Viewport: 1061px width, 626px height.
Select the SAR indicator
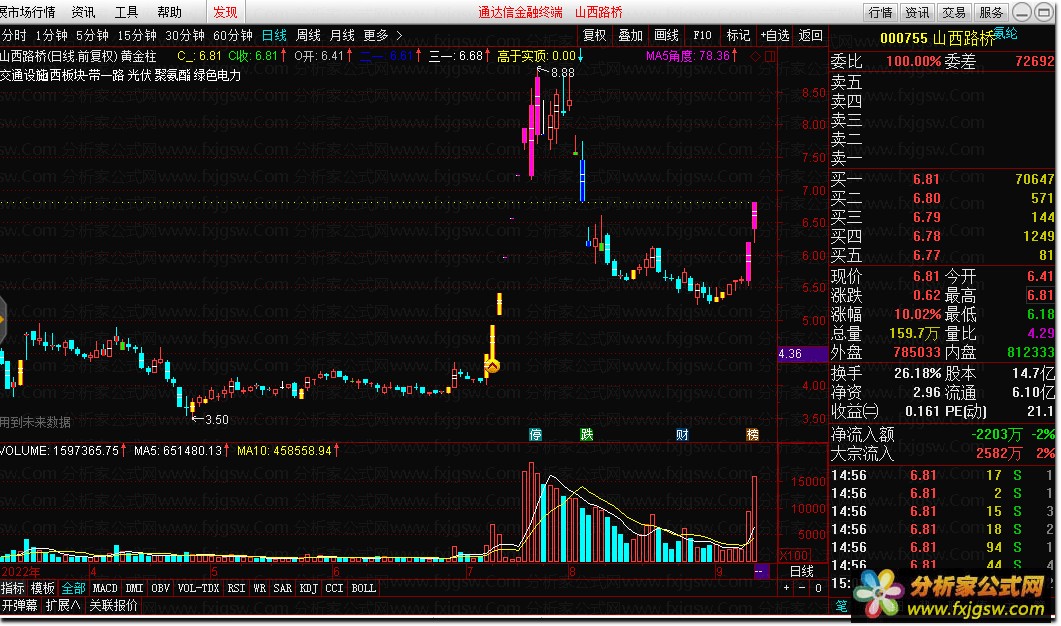(282, 588)
